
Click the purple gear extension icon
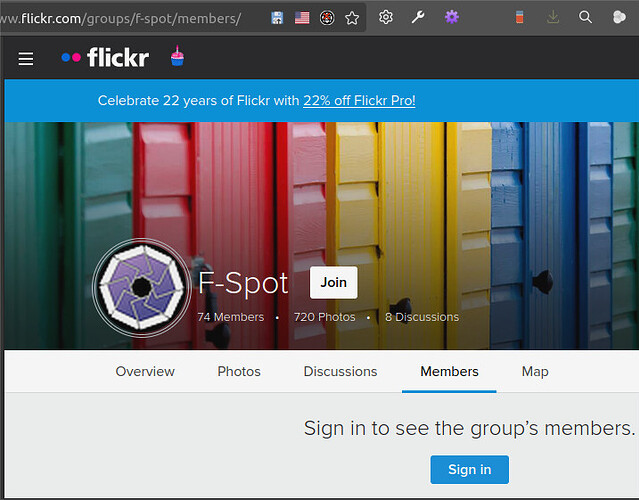452,17
